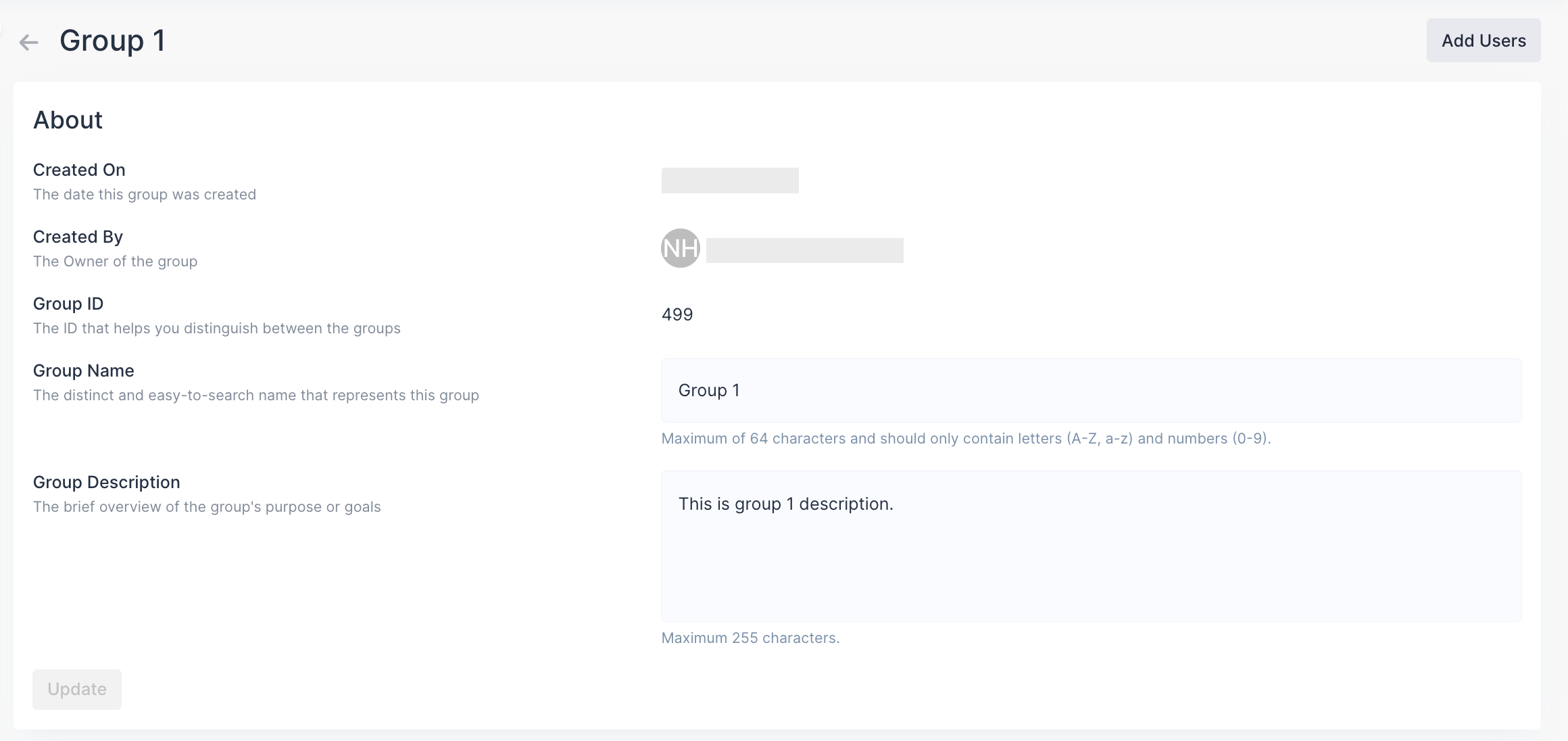
Task: Click the back arrow next to Group 1
Action: (28, 42)
